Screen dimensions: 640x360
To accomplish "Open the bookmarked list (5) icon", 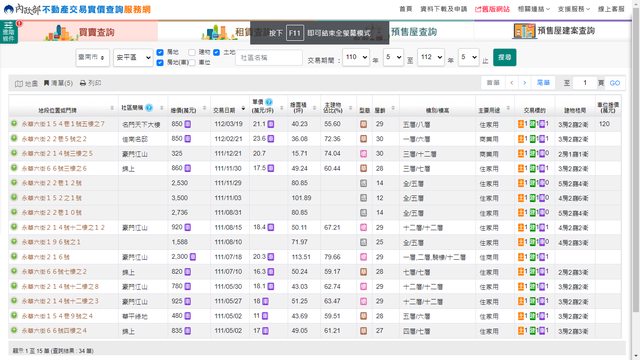I will [x=47, y=83].
